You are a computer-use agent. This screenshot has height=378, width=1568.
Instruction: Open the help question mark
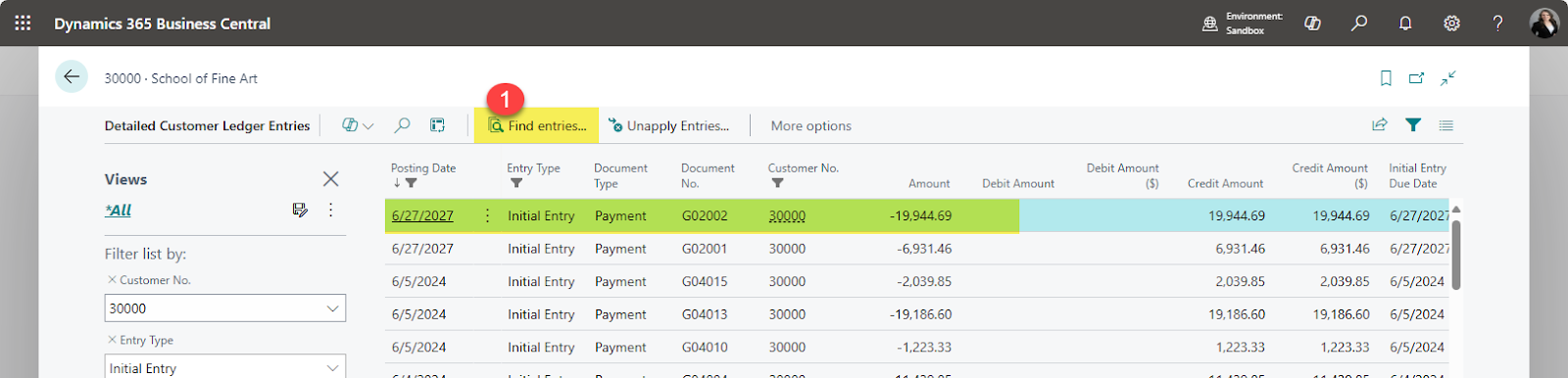[x=1497, y=24]
